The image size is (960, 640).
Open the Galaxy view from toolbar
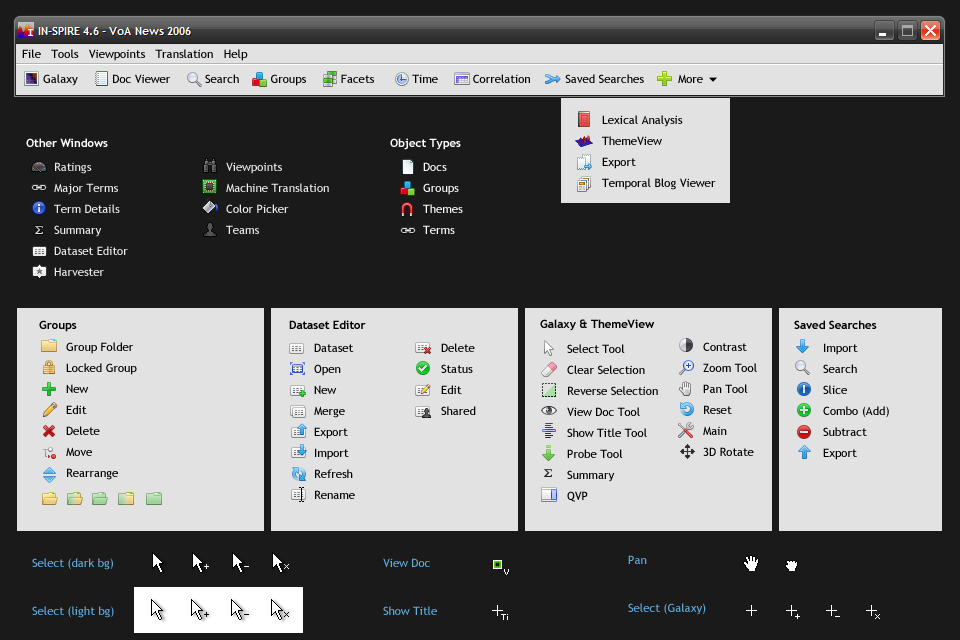[51, 79]
